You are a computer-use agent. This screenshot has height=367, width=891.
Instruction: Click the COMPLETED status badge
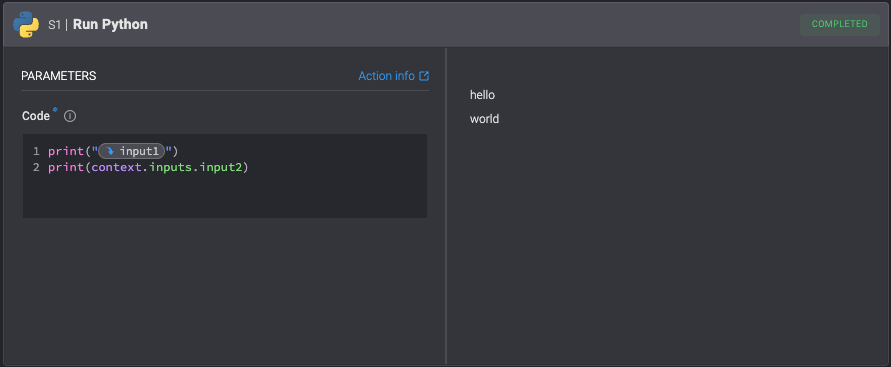click(839, 24)
